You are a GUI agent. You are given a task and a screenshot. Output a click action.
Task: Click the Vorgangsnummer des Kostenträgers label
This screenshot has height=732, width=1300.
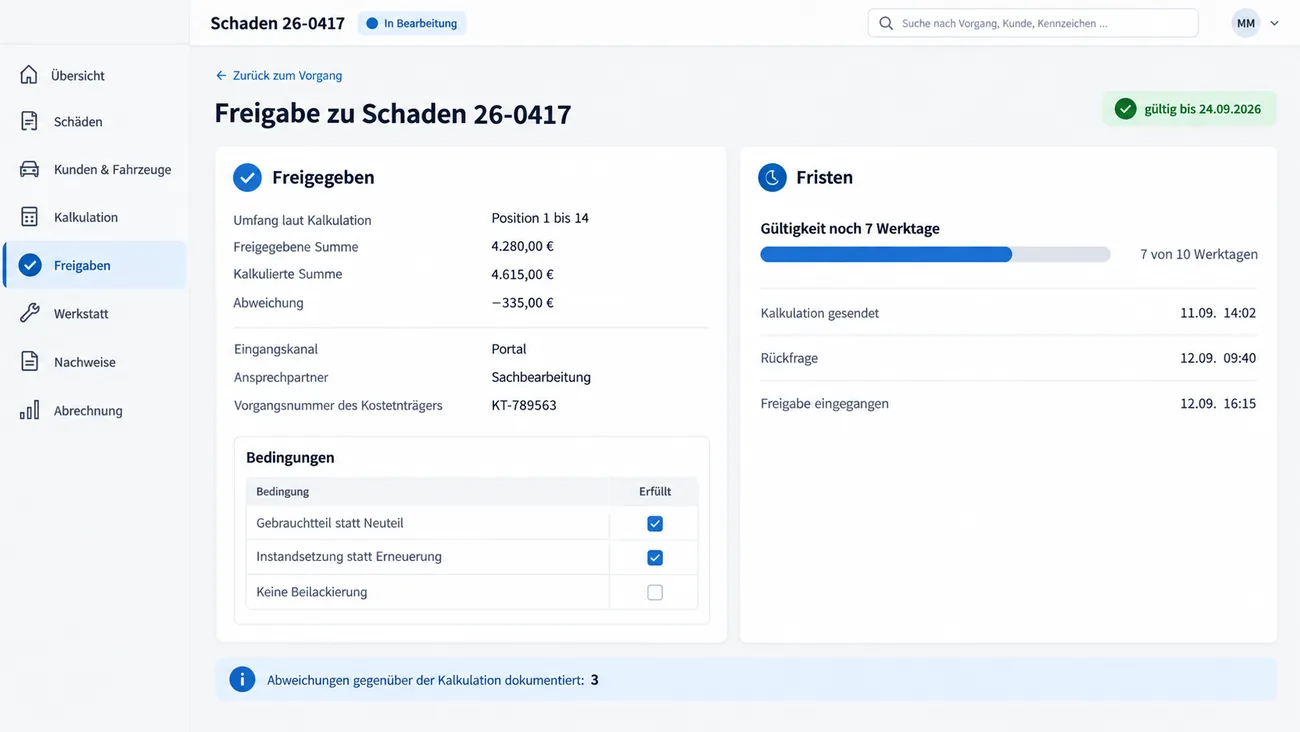click(338, 405)
